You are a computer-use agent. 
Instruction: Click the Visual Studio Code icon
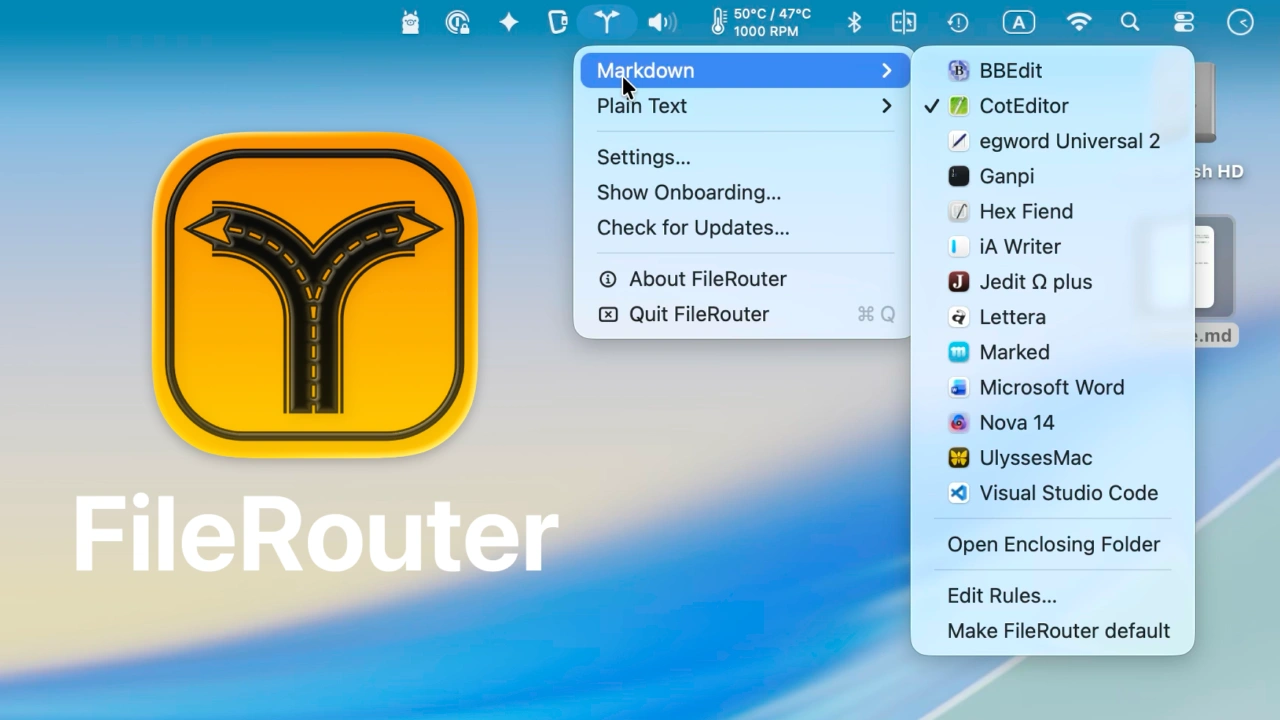[x=959, y=493]
